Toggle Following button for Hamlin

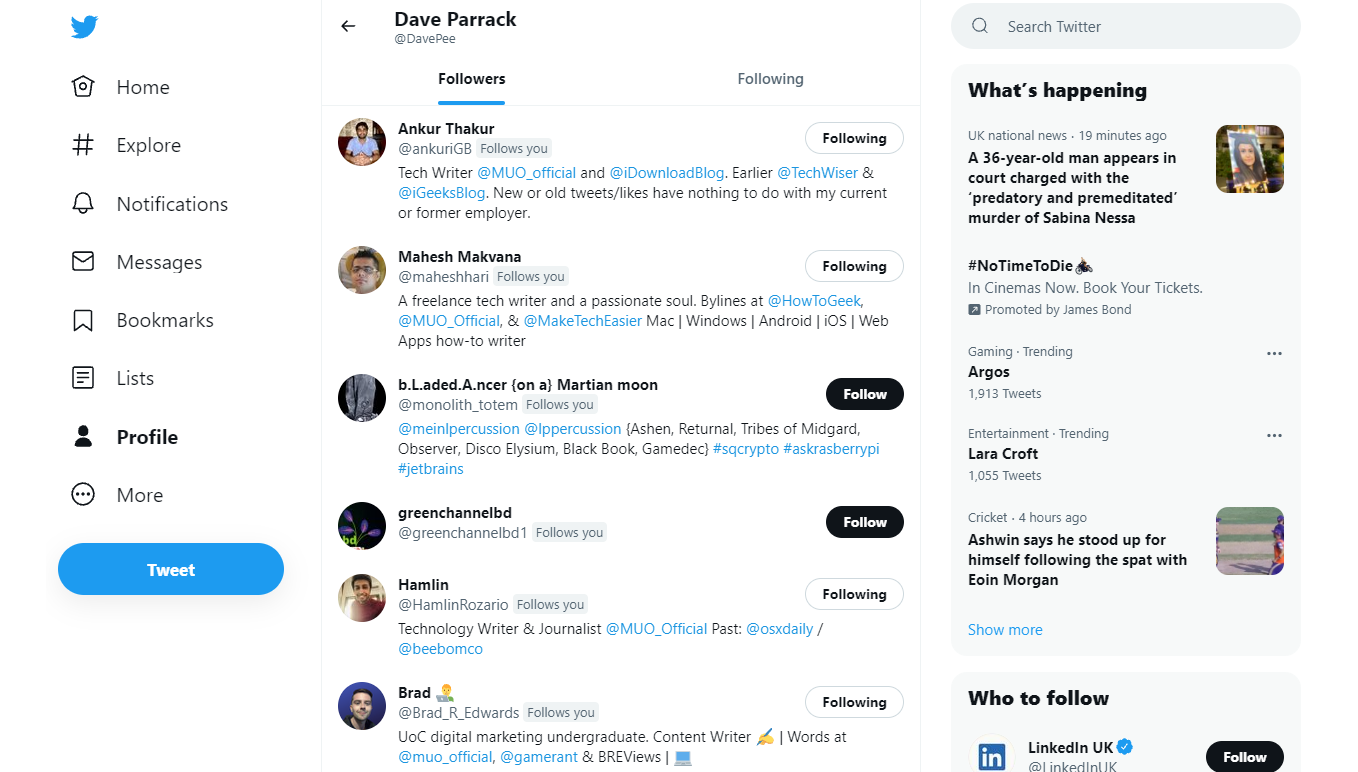(x=854, y=594)
